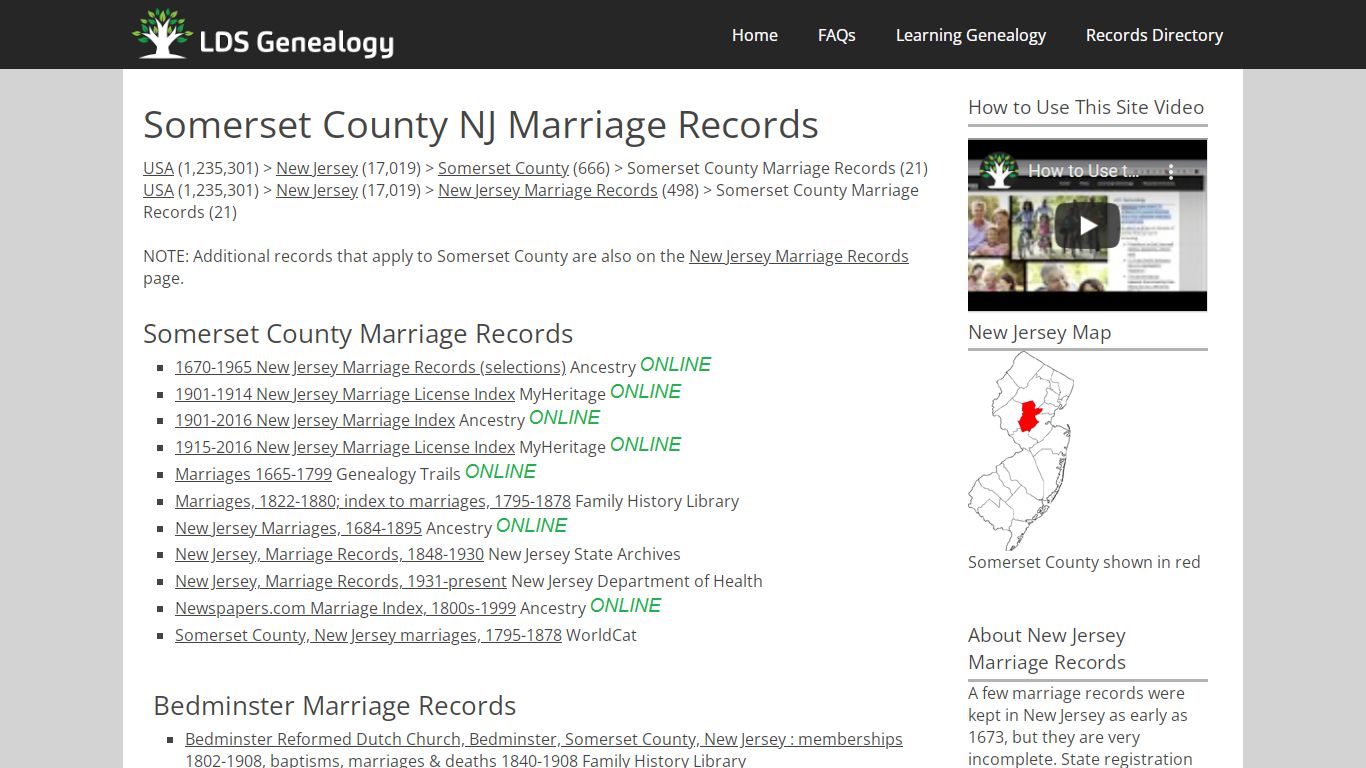Click the 'WorldCat' source text
This screenshot has width=1366, height=768.
coord(601,635)
